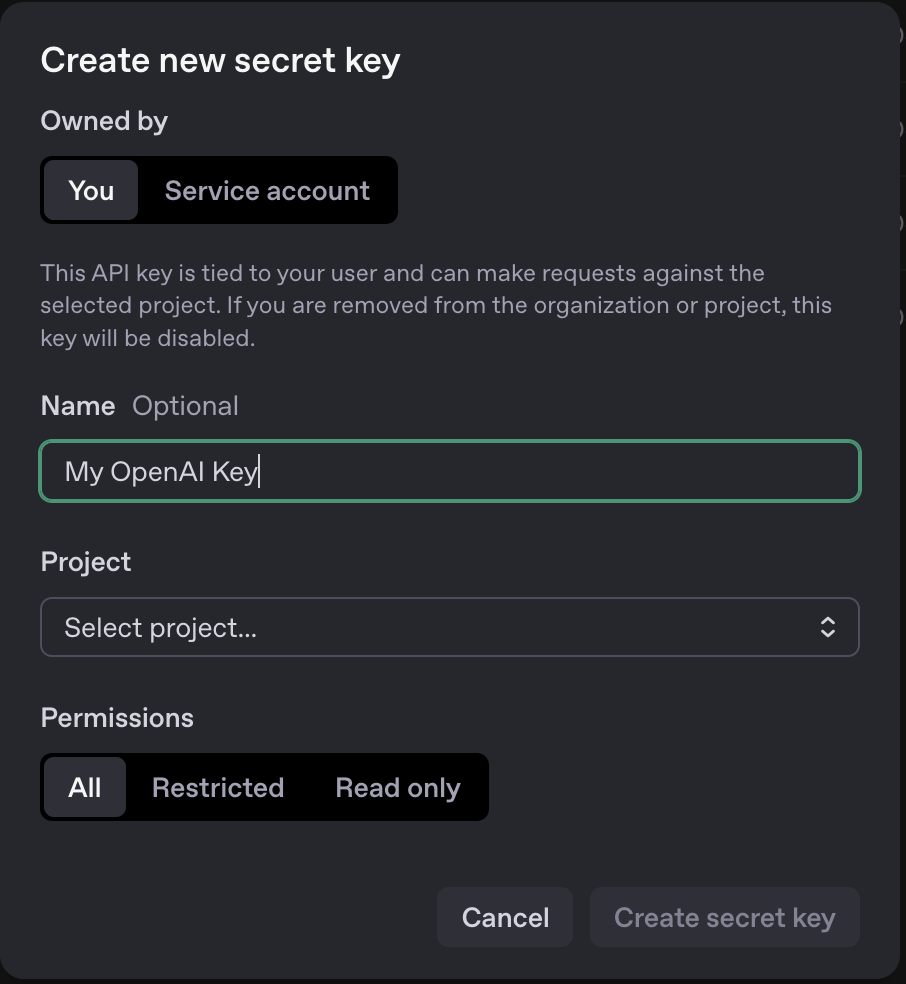Screen dimensions: 906x984
Task: Open the Select project dropdown
Action: pyautogui.click(x=449, y=627)
